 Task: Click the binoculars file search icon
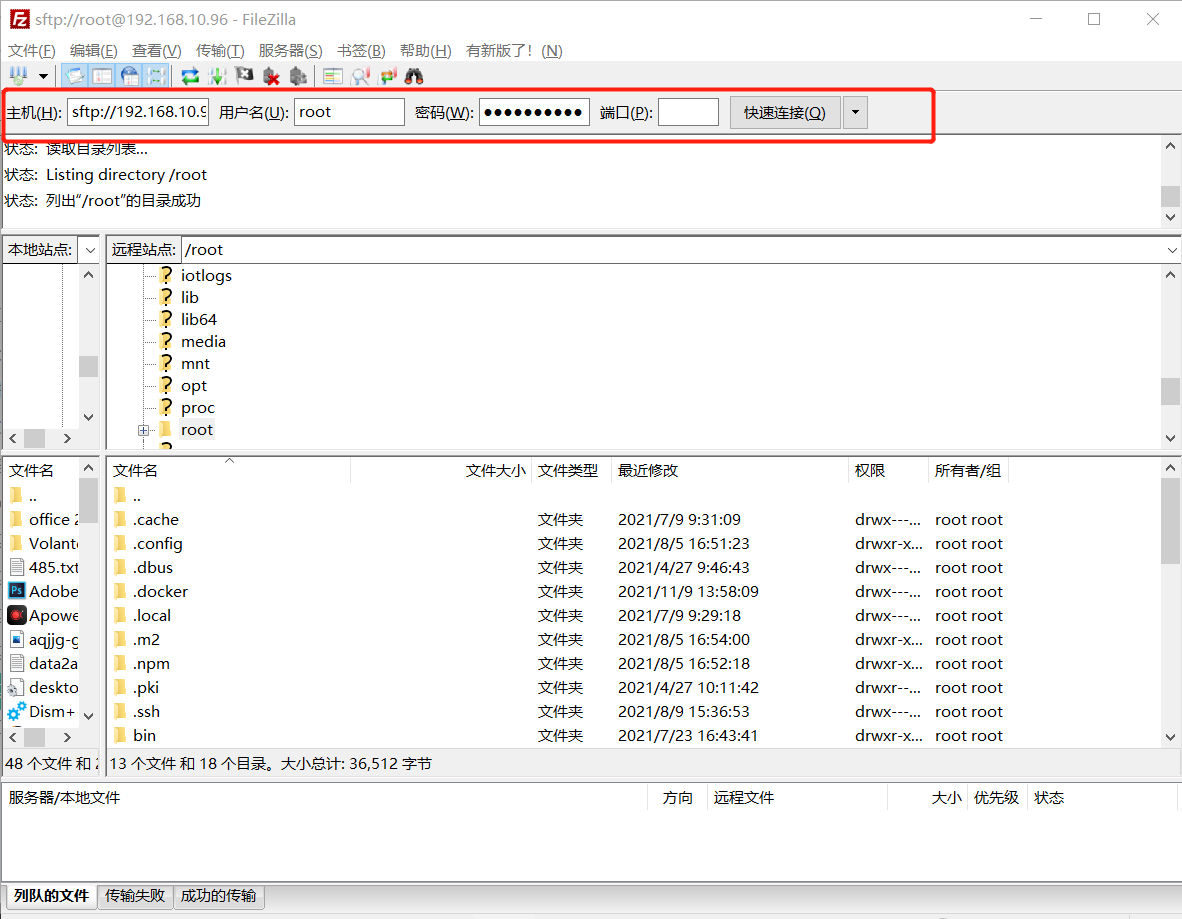pyautogui.click(x=414, y=76)
